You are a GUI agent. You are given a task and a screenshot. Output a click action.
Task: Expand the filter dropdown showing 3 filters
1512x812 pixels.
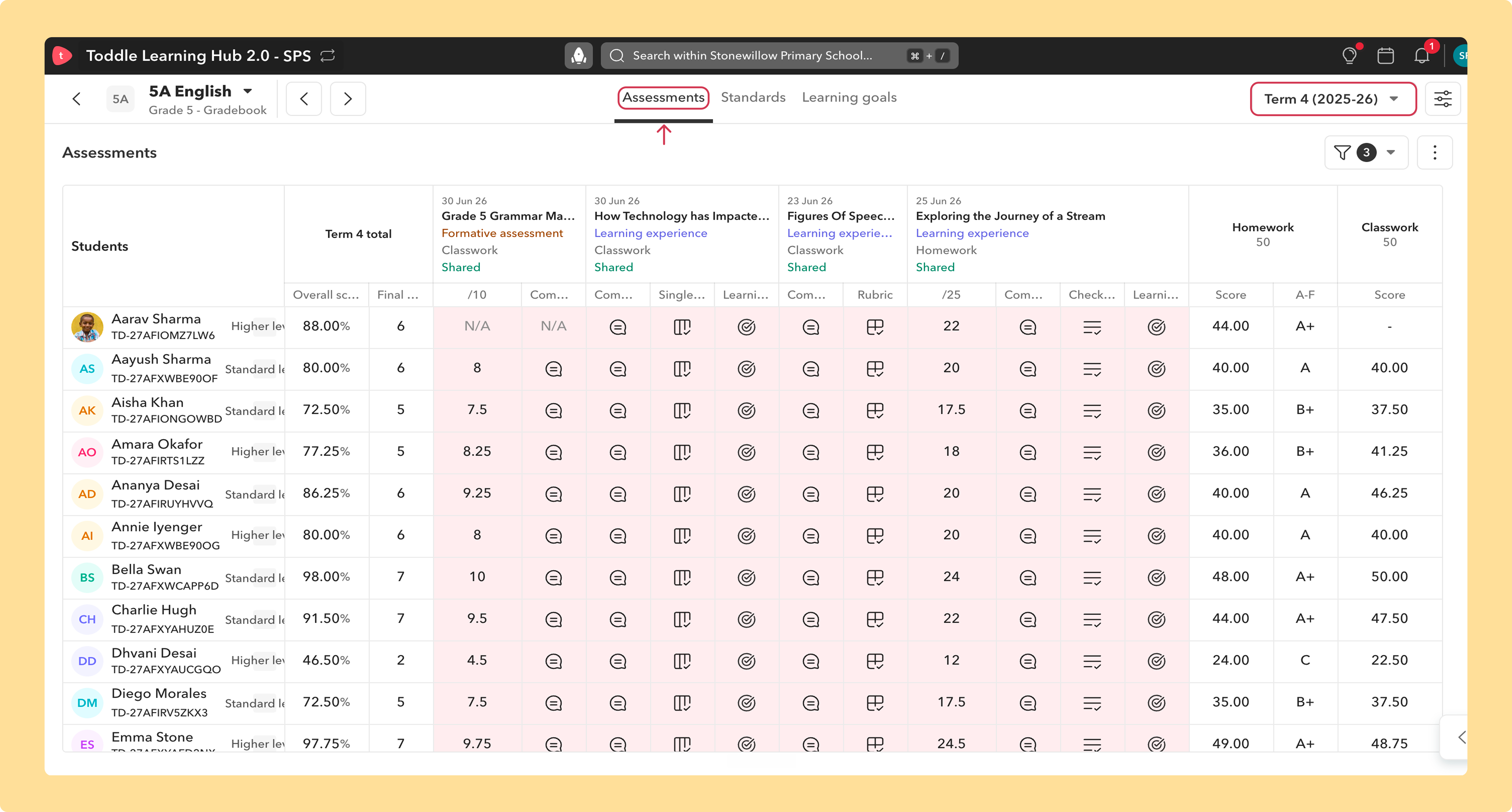click(1366, 153)
